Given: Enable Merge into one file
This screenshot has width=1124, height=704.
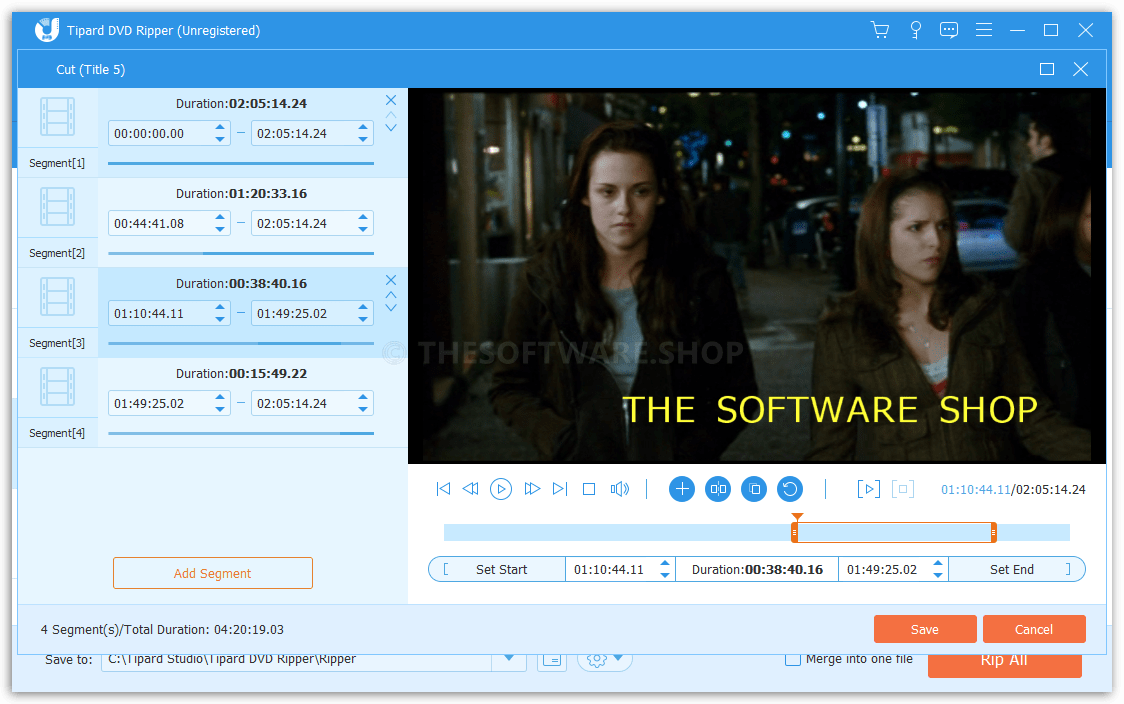Looking at the screenshot, I should point(793,658).
